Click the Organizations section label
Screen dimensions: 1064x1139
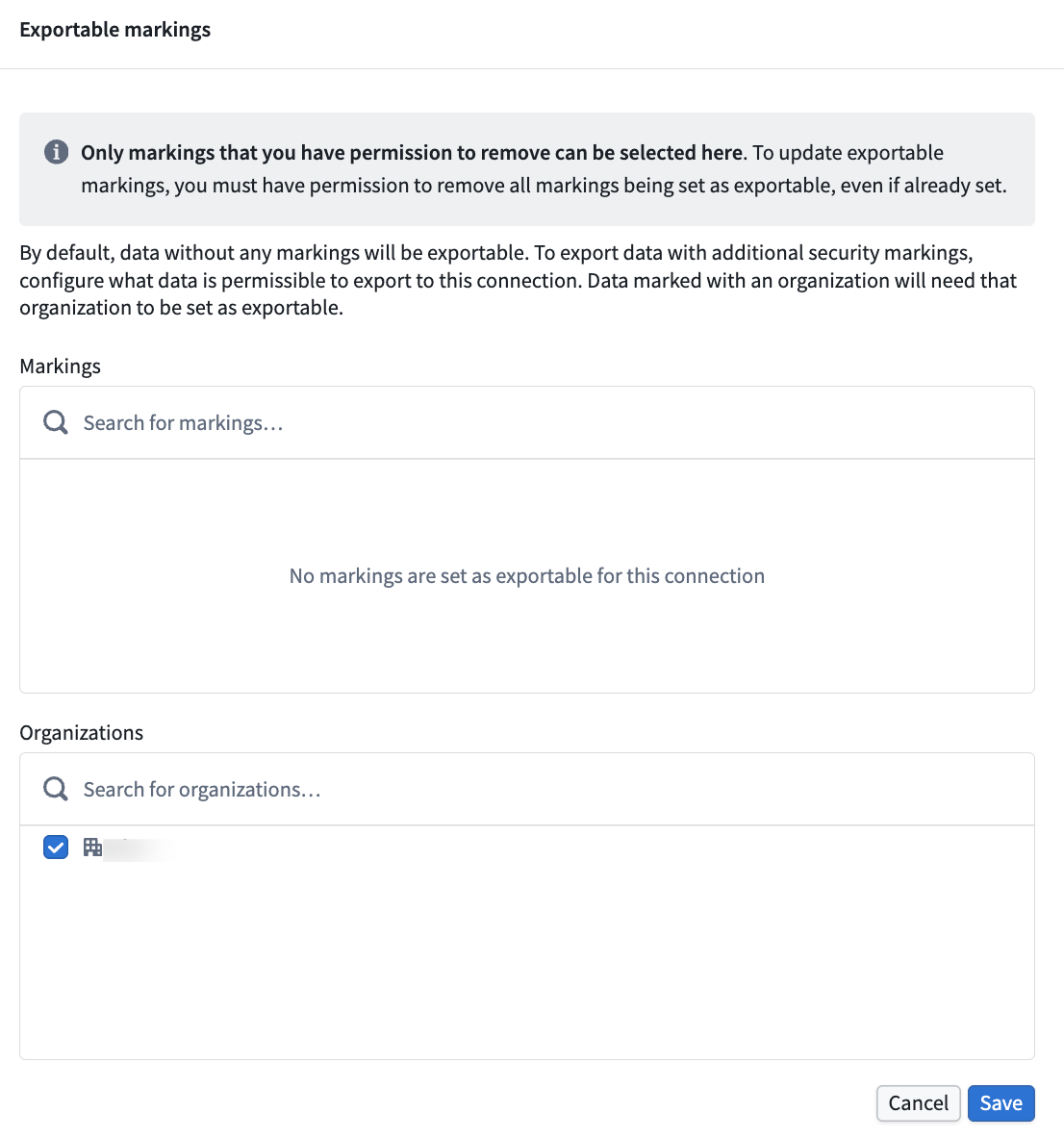(81, 732)
